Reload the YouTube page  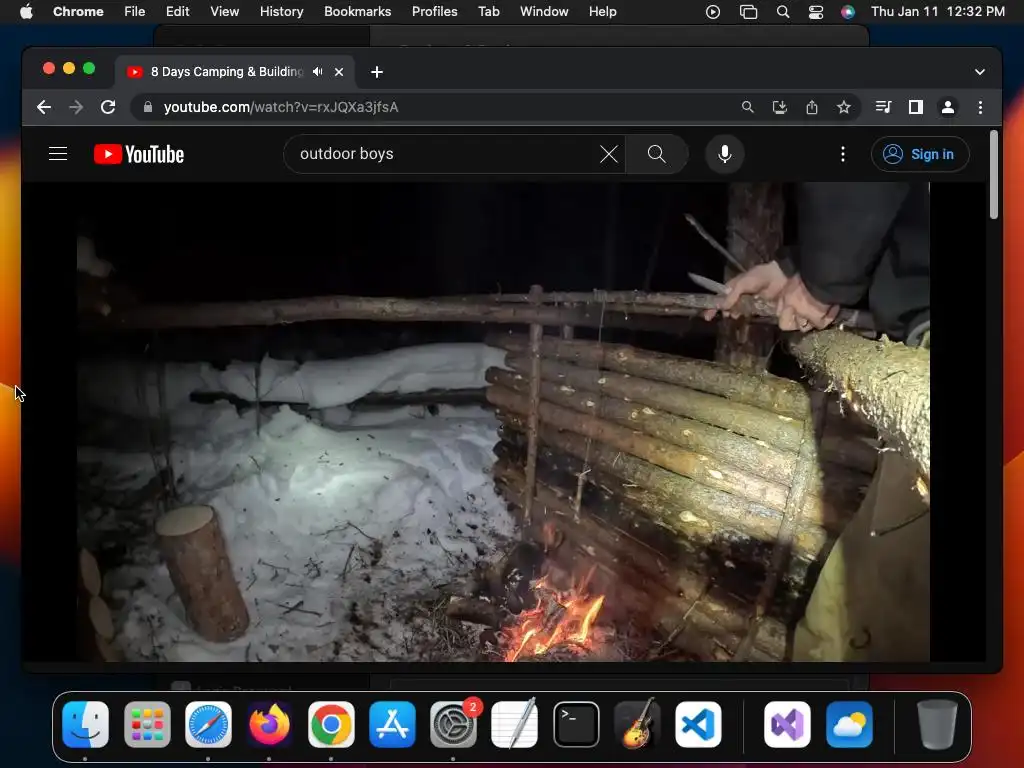[x=108, y=107]
